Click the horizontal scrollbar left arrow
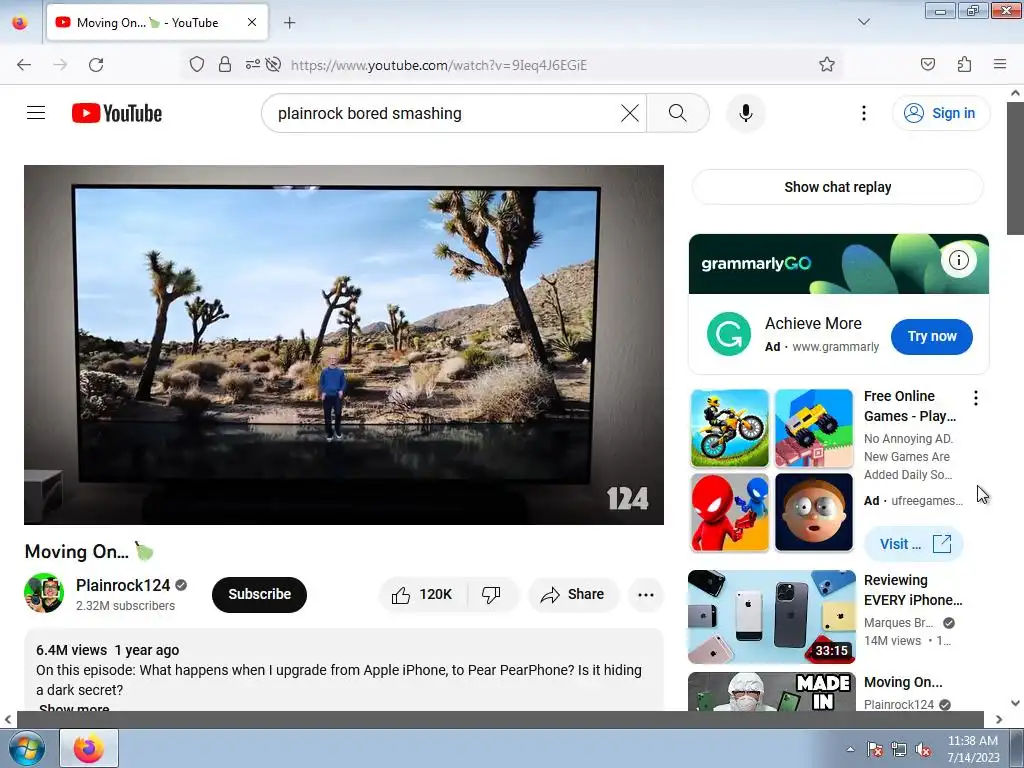 point(8,719)
